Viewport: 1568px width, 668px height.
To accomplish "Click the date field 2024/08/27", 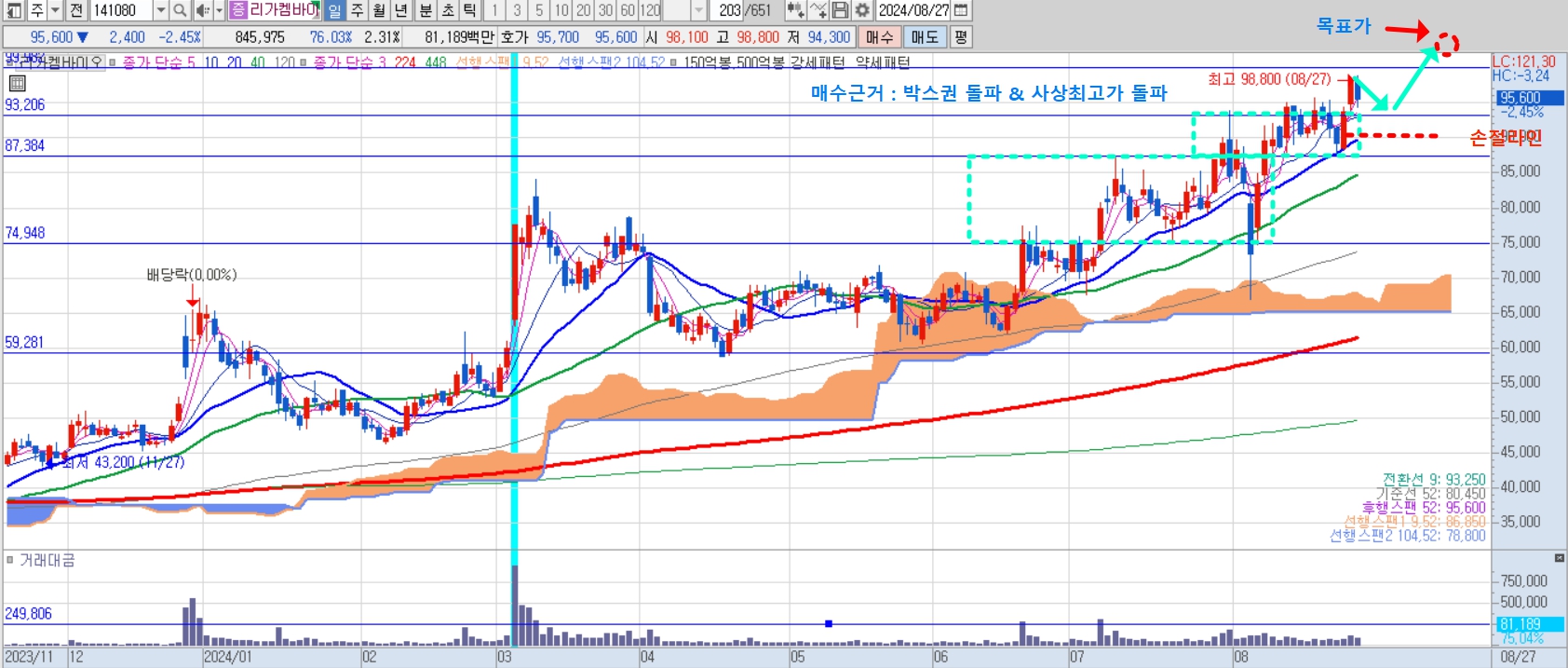I will [x=914, y=10].
